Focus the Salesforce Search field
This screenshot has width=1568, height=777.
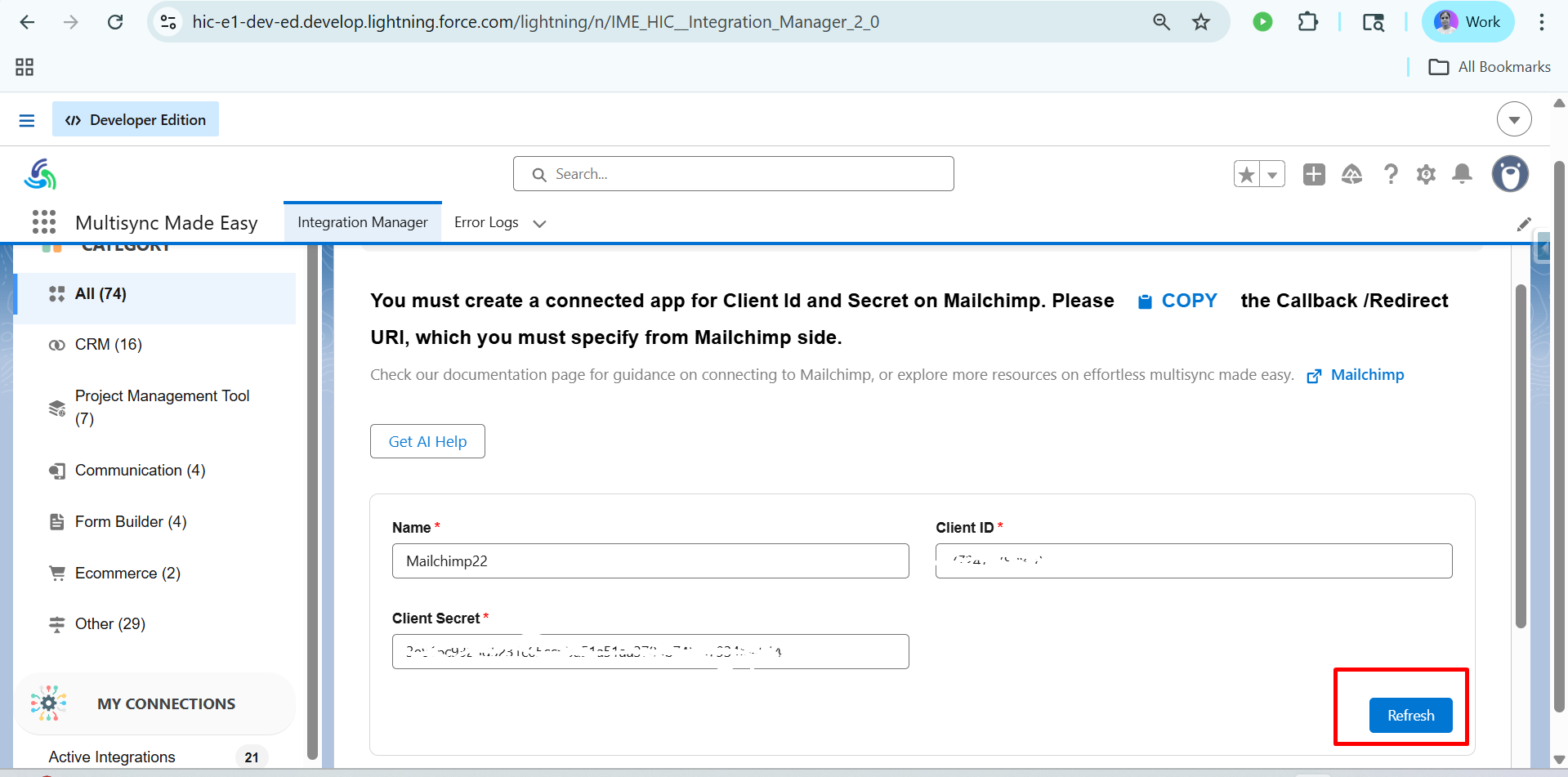click(734, 174)
